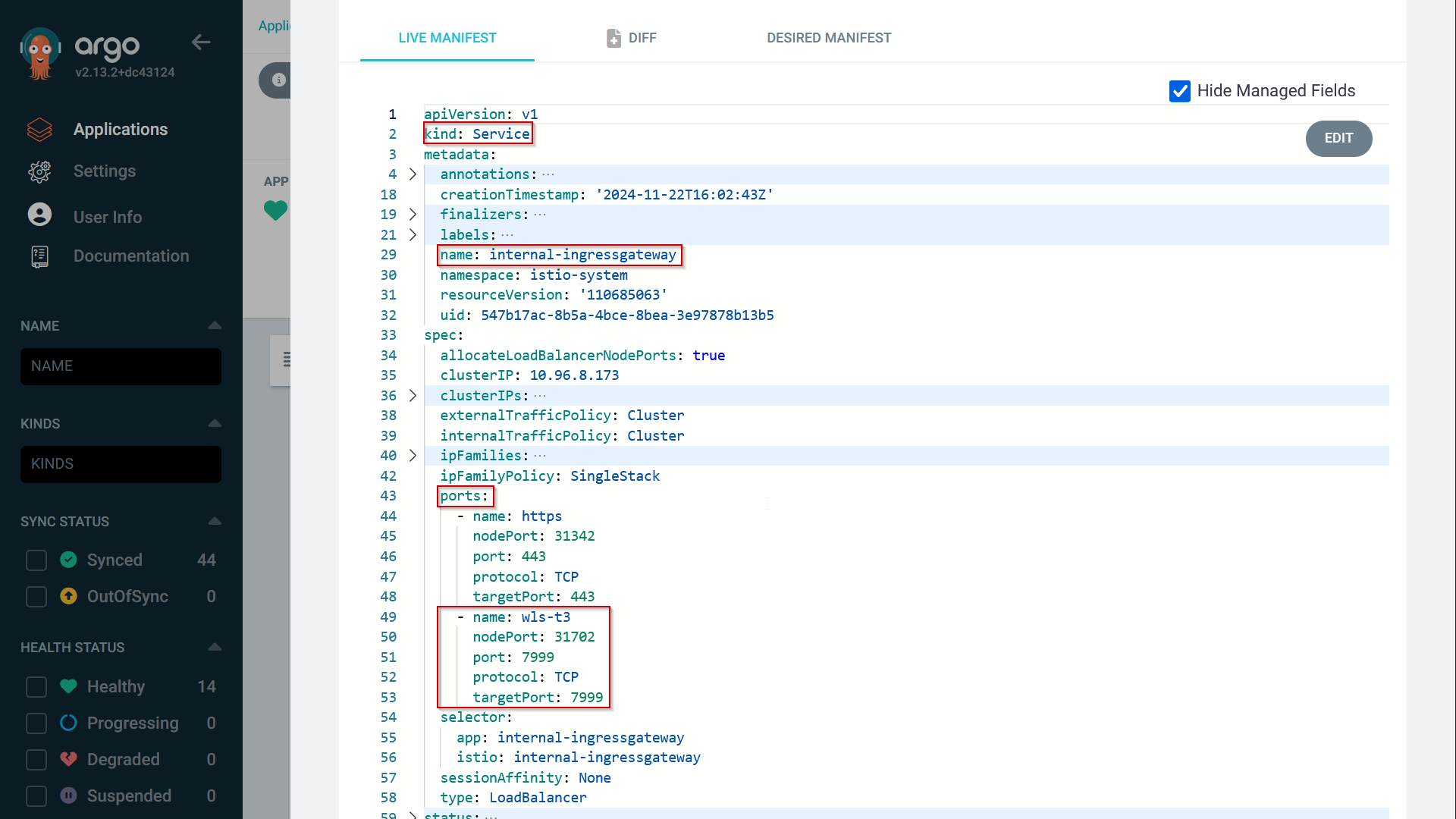The width and height of the screenshot is (1456, 819).
Task: Select the LIVE MANIFEST tab
Action: tap(447, 38)
